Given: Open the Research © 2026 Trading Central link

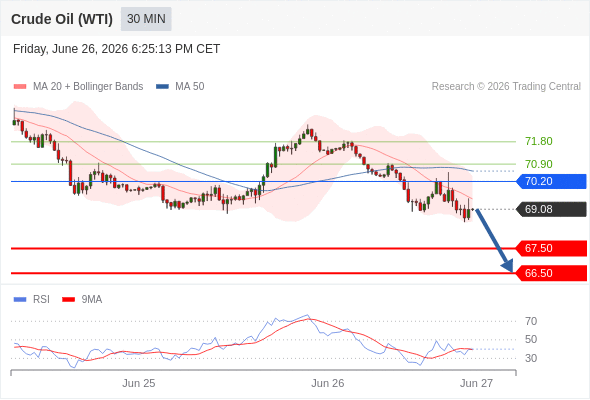Looking at the screenshot, I should [506, 87].
